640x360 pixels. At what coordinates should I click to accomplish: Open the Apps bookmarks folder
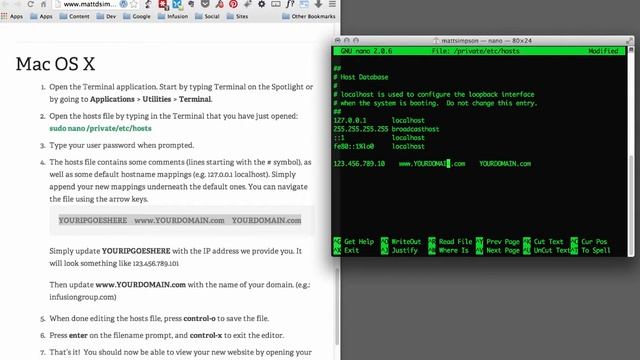coord(41,16)
